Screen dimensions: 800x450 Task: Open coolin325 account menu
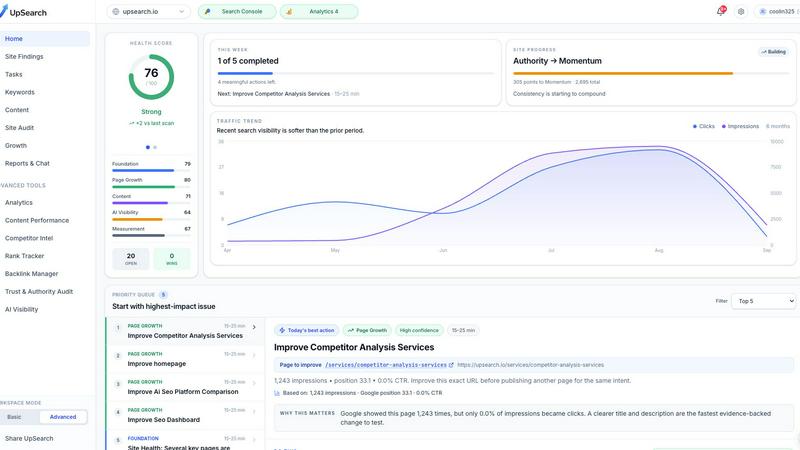coord(777,11)
